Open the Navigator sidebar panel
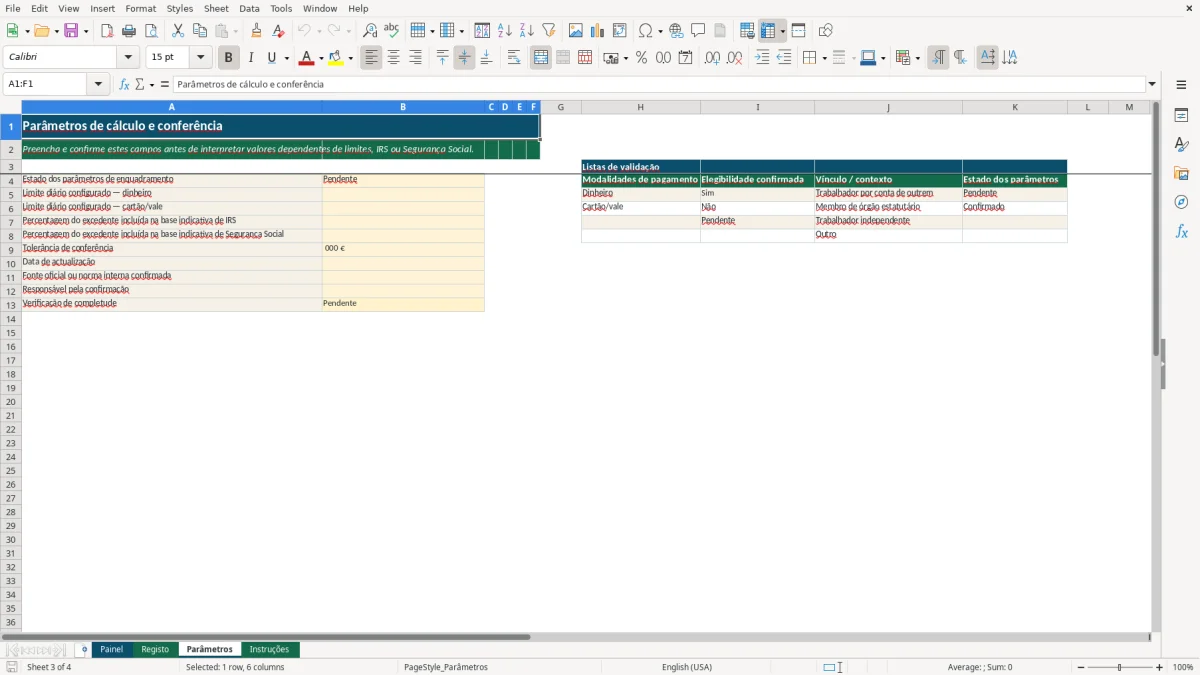The width and height of the screenshot is (1200, 675). (x=1181, y=202)
